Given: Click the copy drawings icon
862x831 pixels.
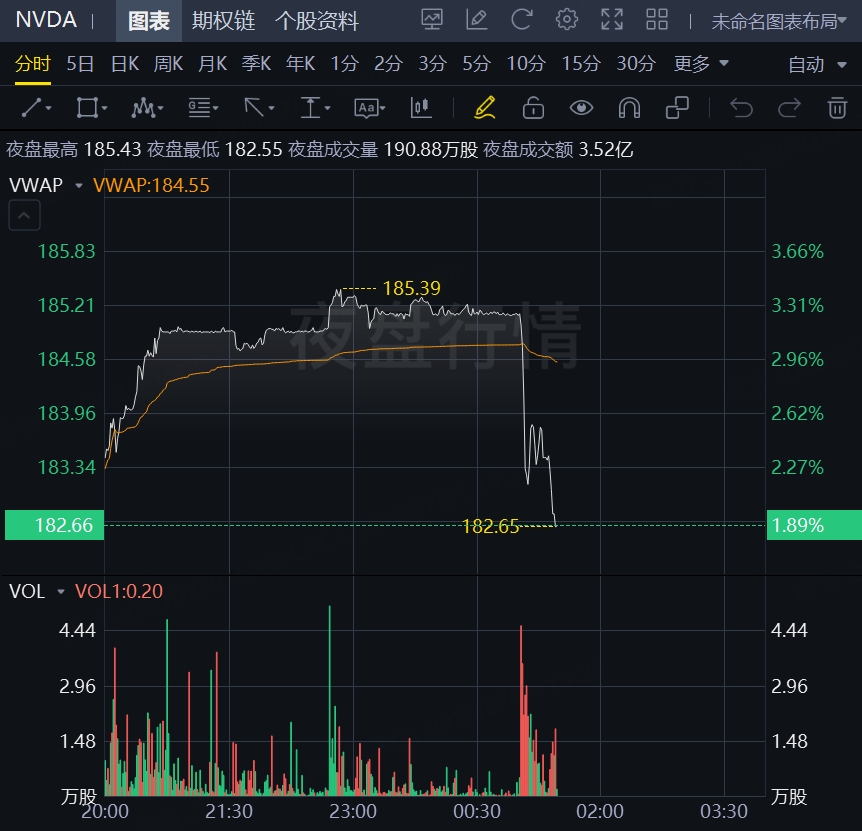Looking at the screenshot, I should click(x=677, y=108).
